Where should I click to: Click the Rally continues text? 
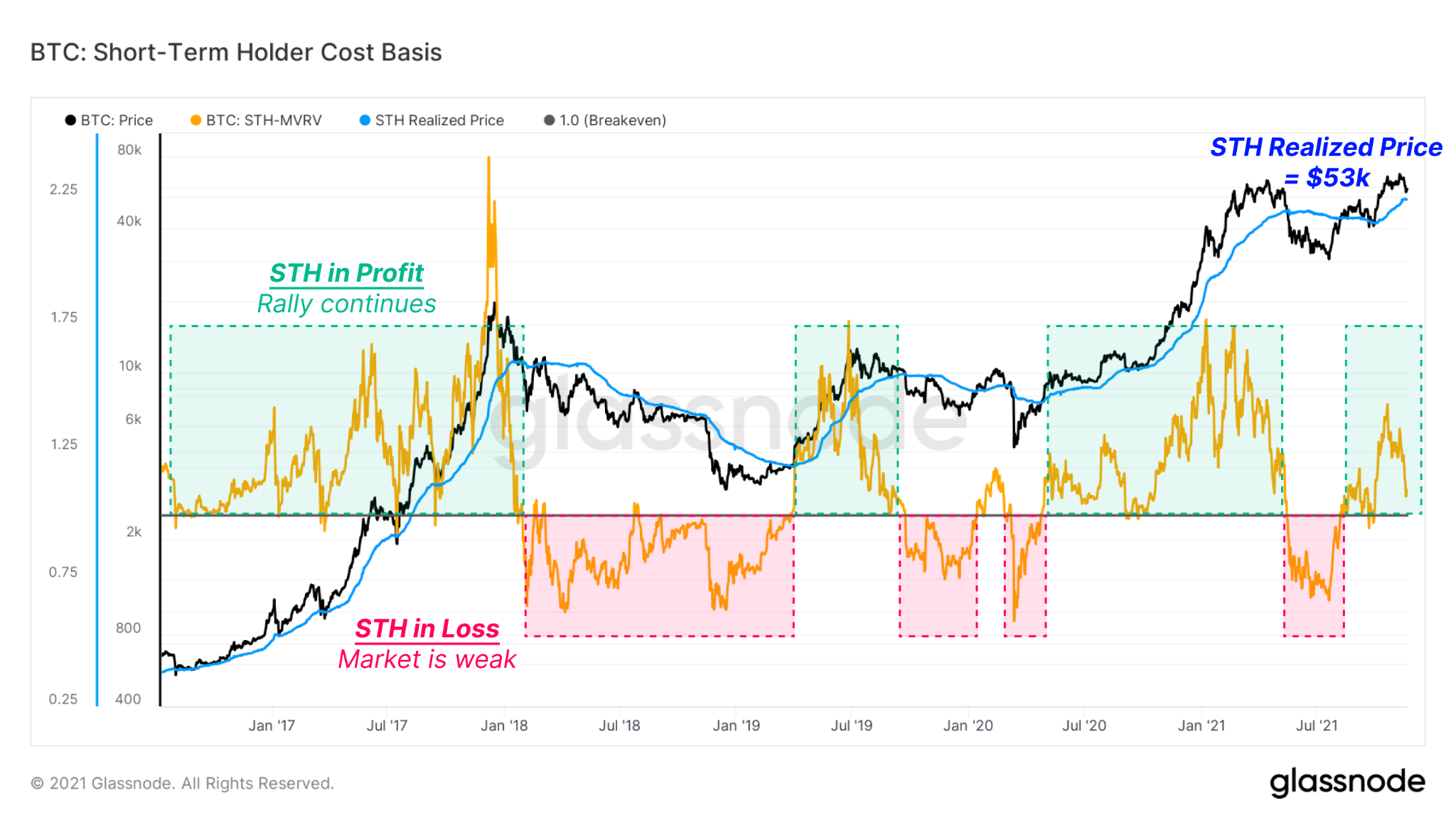(346, 304)
